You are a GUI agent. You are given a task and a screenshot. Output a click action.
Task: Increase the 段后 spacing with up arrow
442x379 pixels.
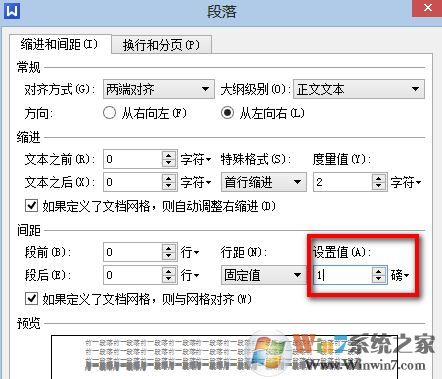coord(169,271)
